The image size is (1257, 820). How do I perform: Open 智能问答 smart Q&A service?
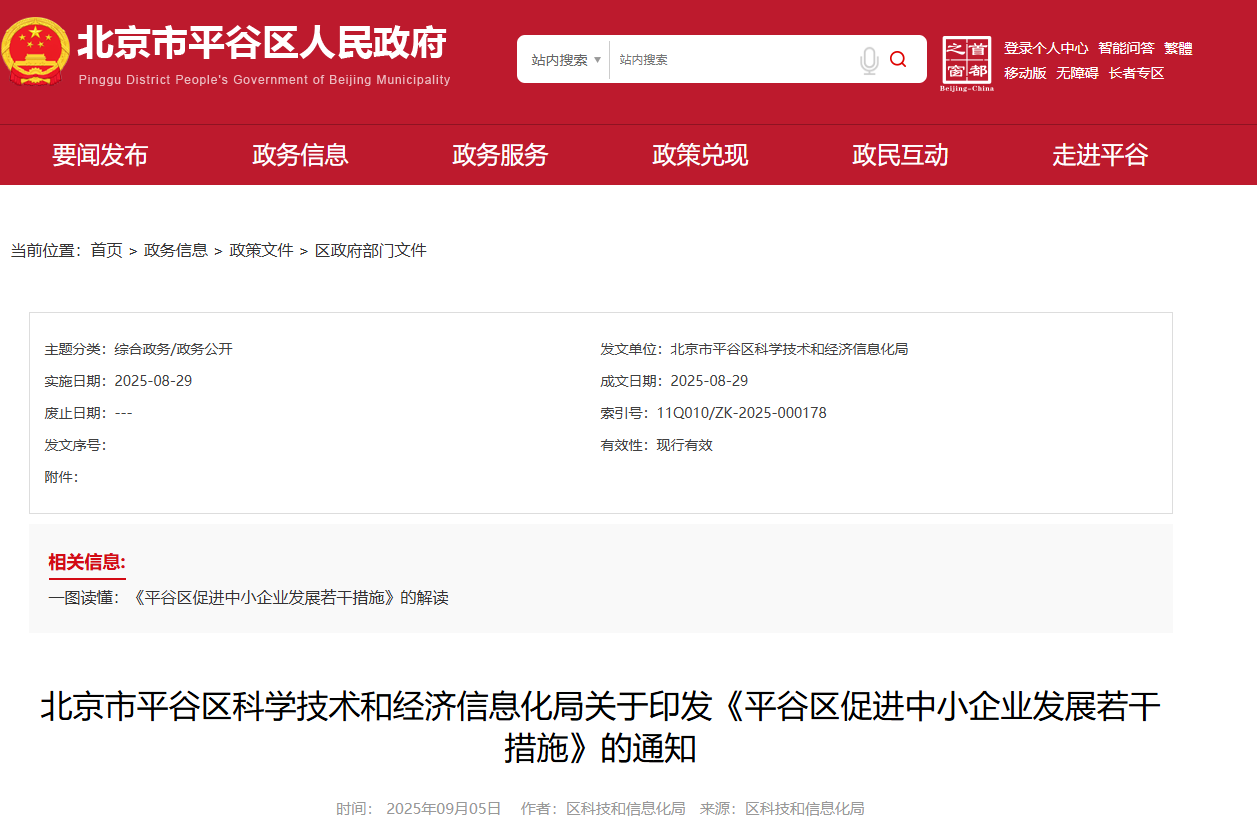click(1128, 47)
